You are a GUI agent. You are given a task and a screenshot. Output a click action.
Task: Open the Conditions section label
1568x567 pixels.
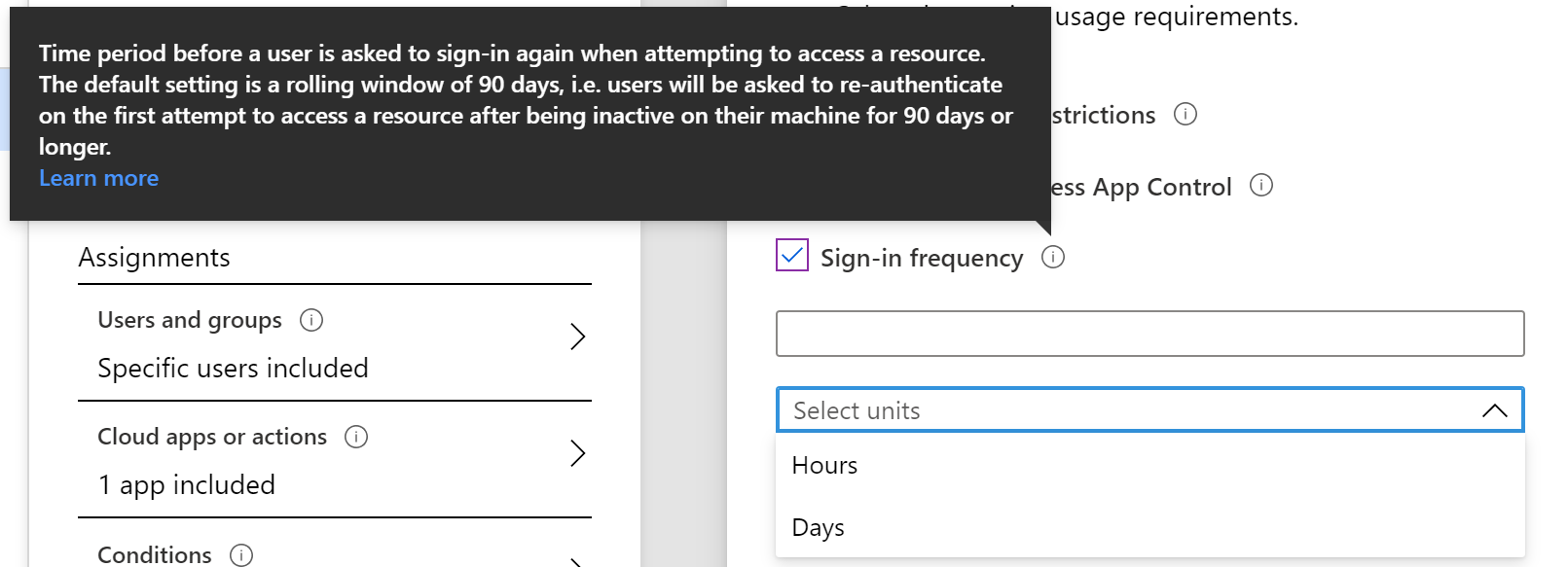155,554
